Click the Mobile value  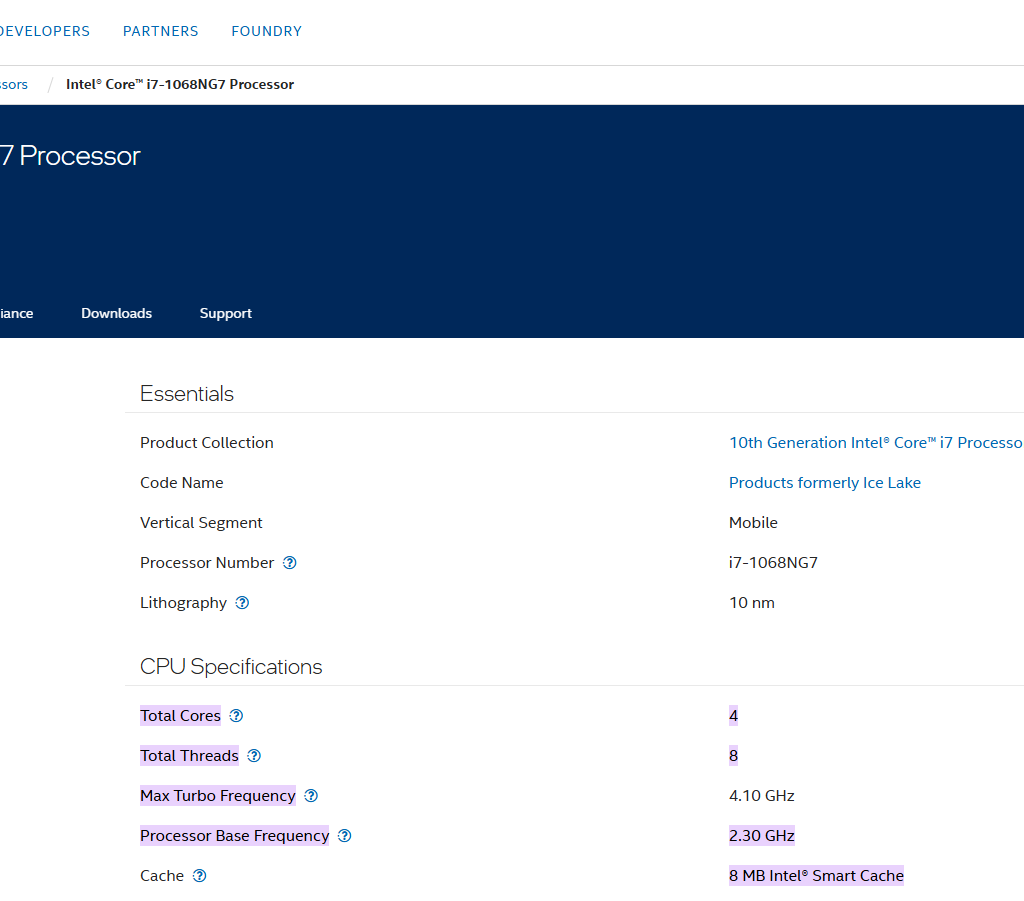pyautogui.click(x=753, y=523)
